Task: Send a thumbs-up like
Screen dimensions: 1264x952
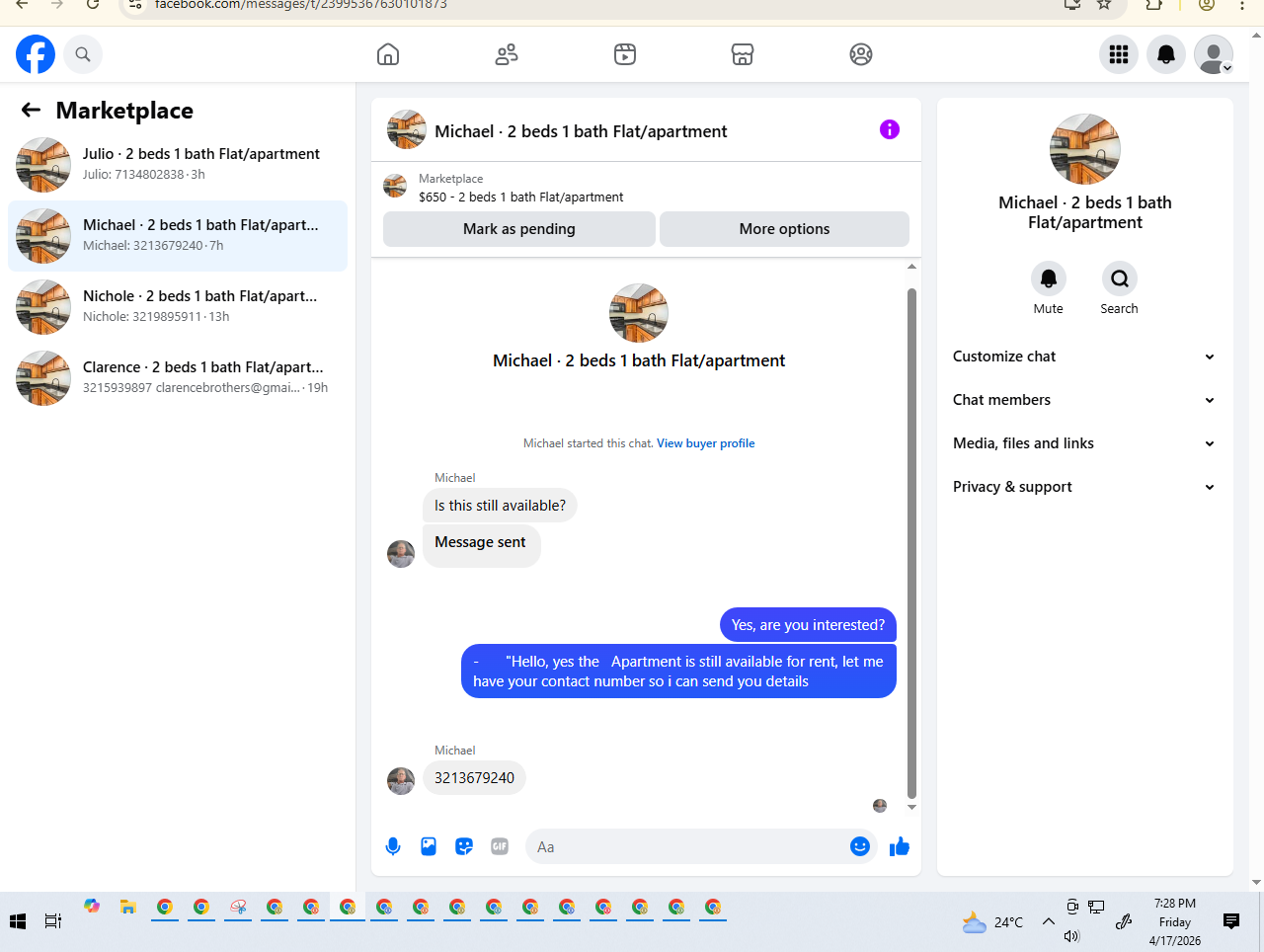Action: tap(899, 846)
